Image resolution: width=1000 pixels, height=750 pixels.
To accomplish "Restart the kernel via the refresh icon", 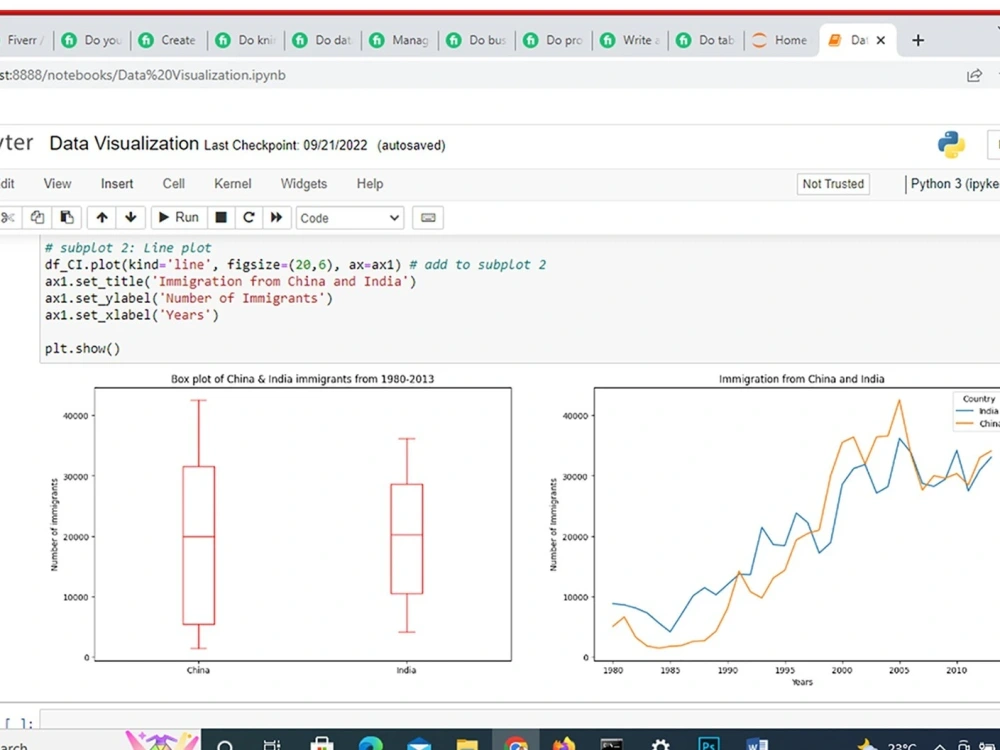I will coord(249,217).
